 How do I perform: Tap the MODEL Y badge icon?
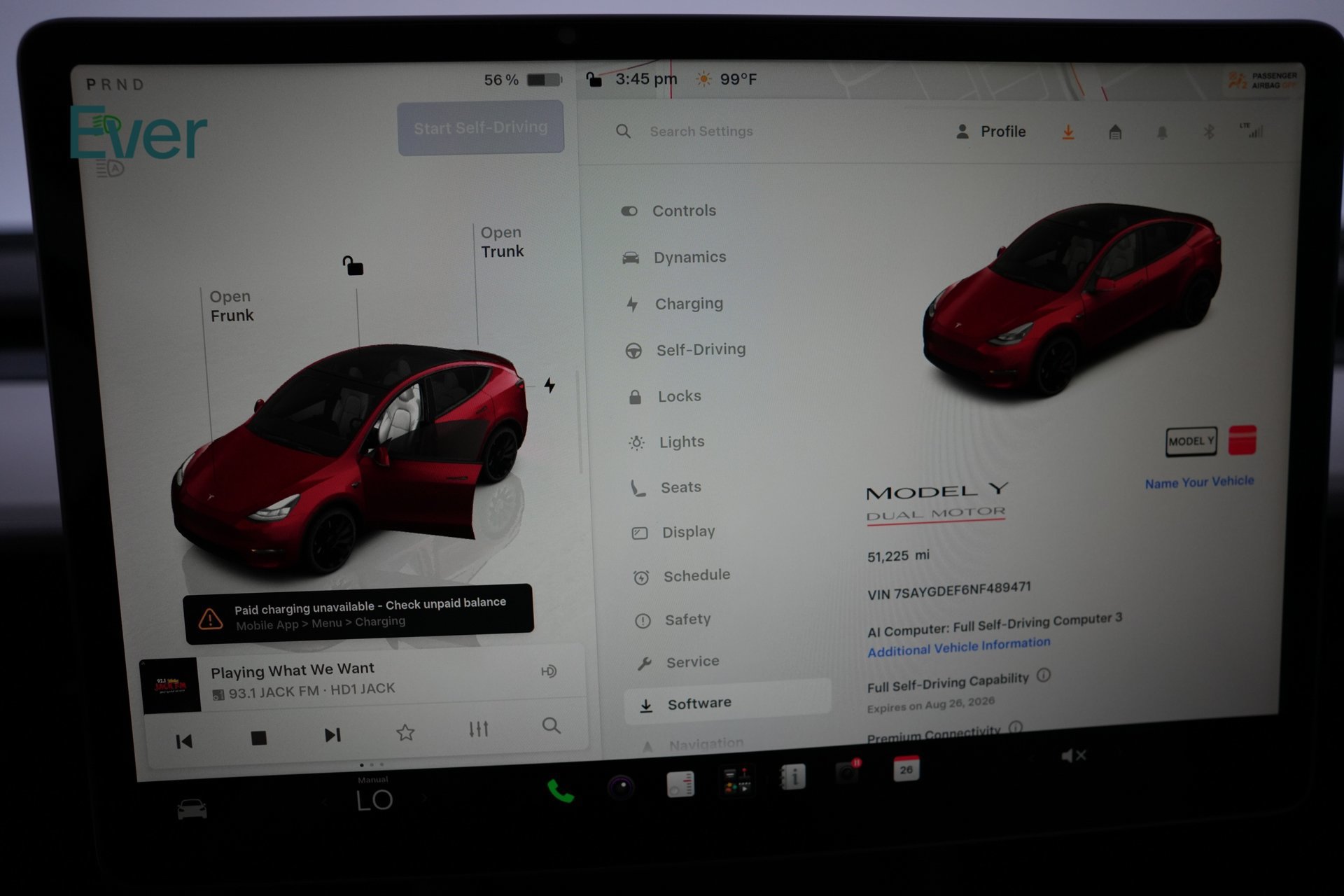[1191, 442]
